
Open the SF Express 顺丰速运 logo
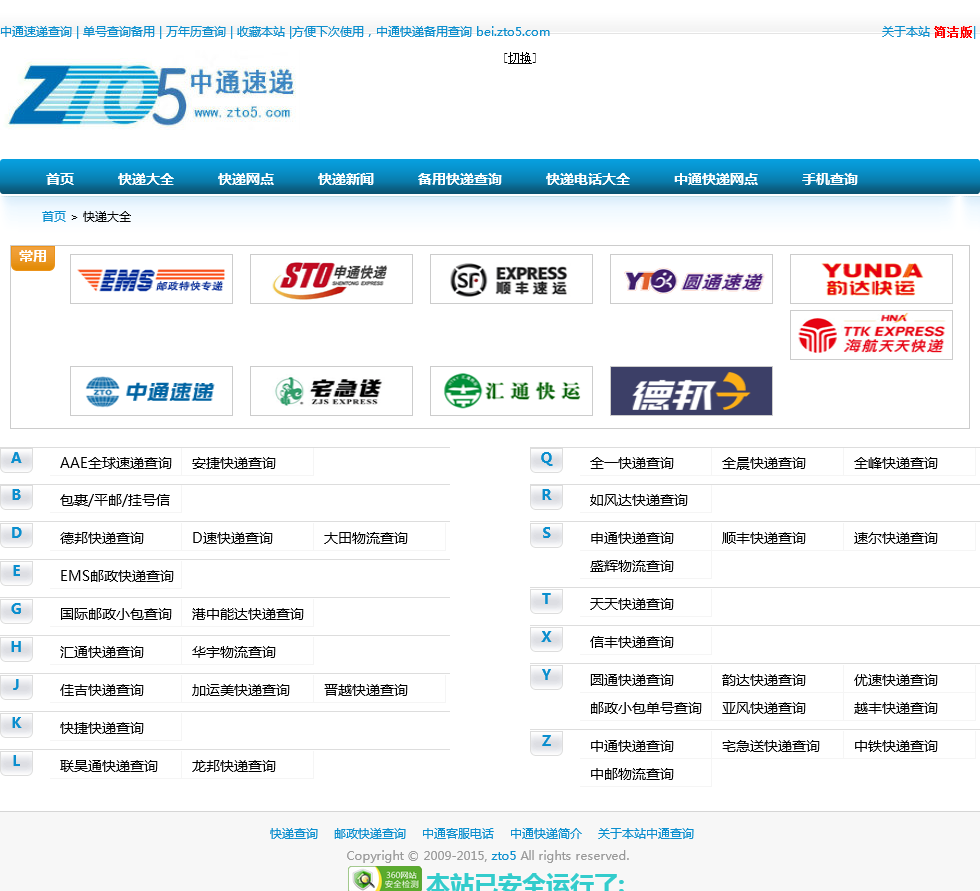click(511, 279)
